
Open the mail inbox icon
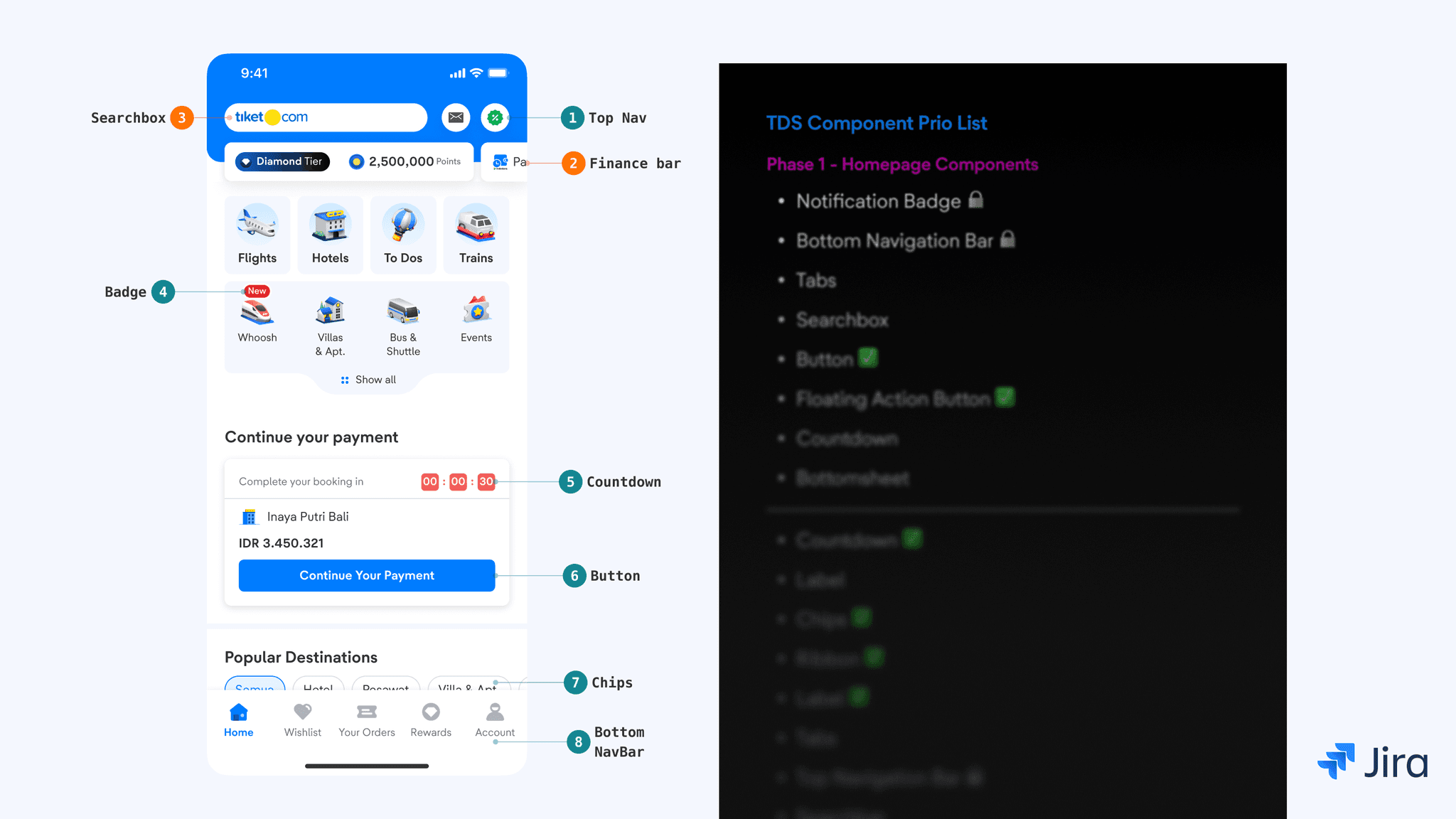pos(456,117)
